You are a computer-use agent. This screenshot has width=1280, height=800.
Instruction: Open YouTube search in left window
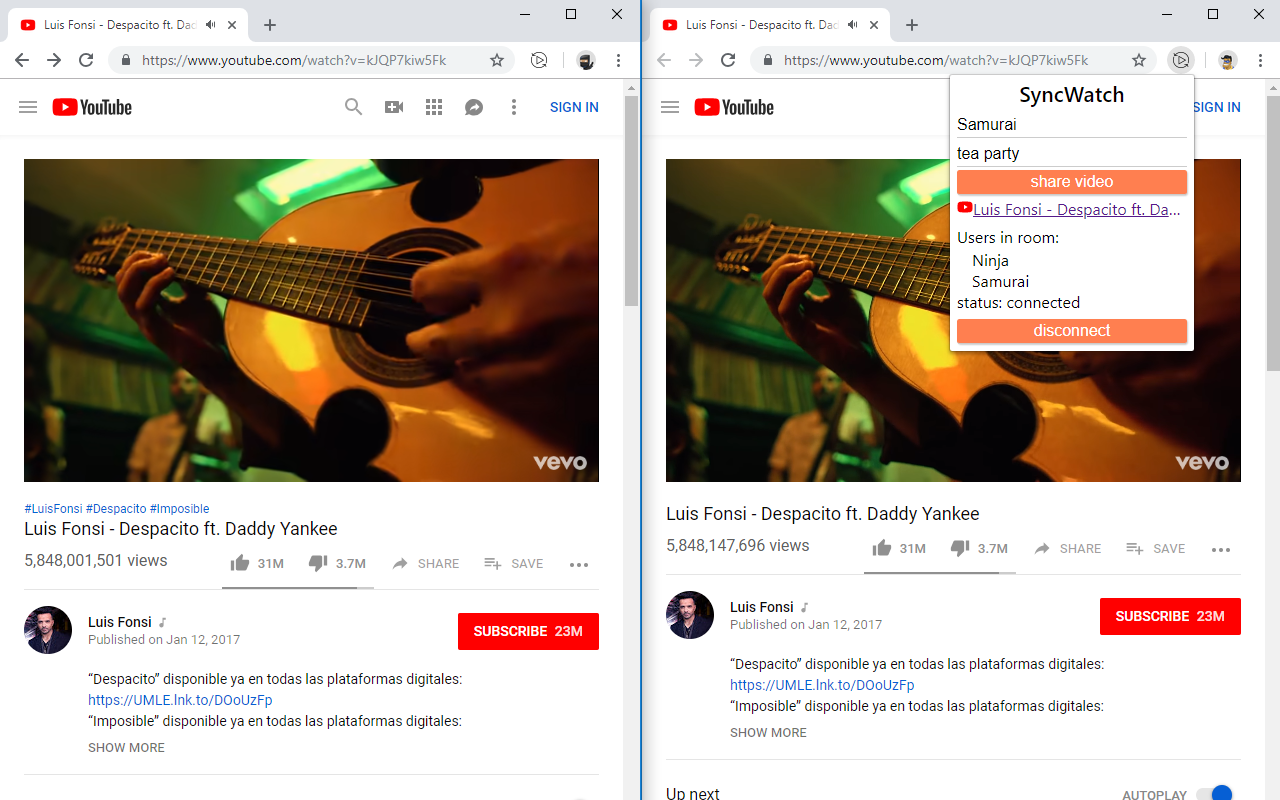353,107
